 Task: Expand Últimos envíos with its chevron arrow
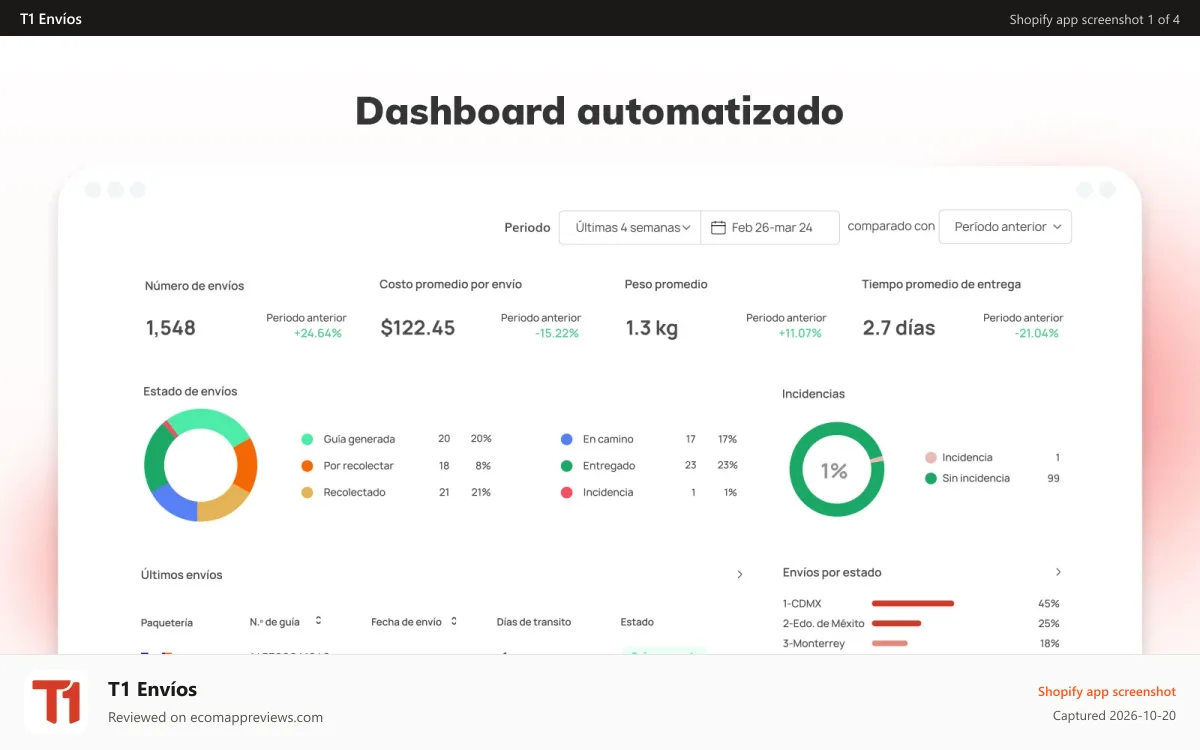740,575
